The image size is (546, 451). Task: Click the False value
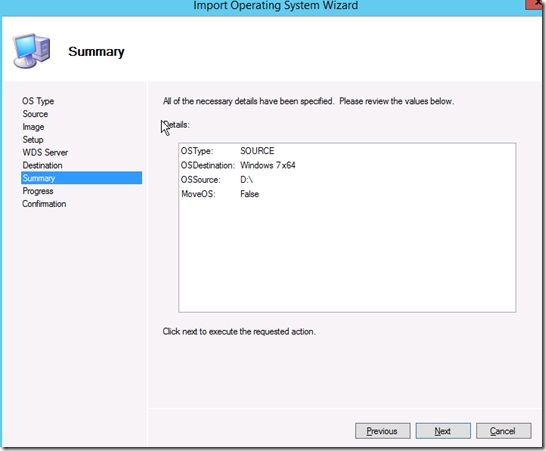coord(249,194)
